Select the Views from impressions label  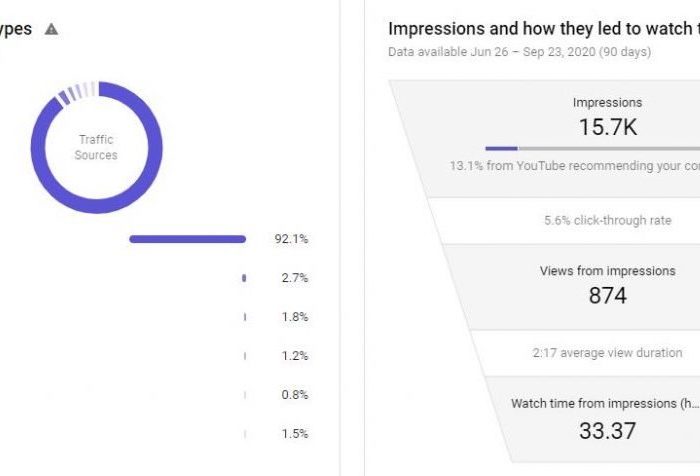pos(607,271)
